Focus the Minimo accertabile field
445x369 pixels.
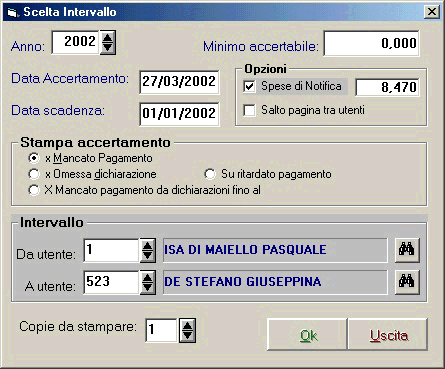click(x=371, y=43)
